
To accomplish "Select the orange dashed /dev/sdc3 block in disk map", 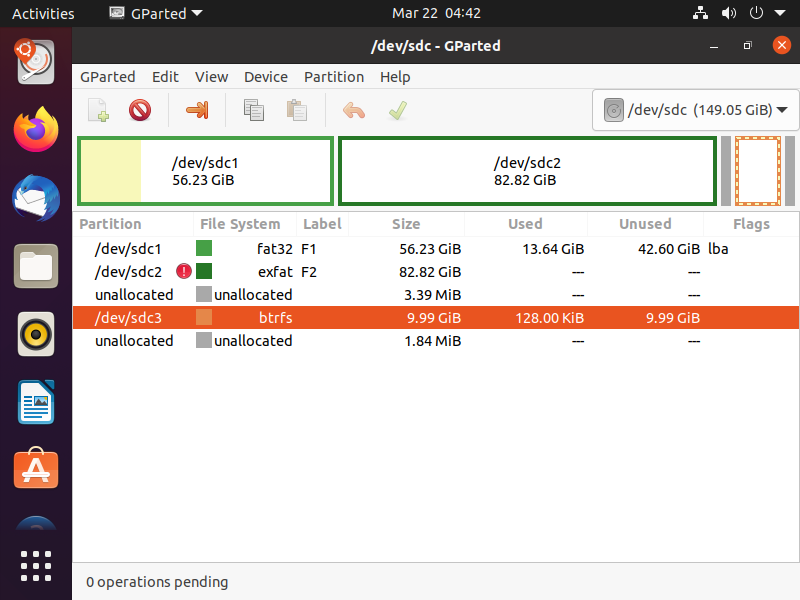I will pos(758,171).
